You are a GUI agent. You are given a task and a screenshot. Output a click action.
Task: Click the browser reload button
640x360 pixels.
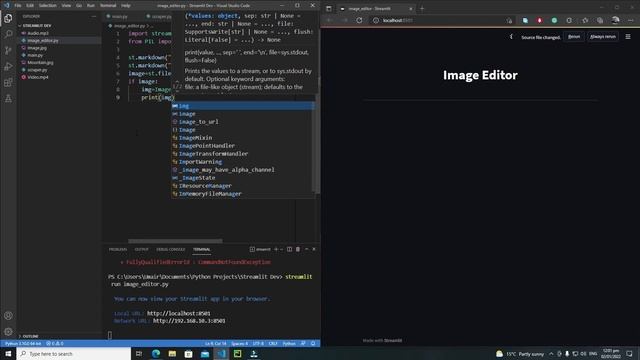click(359, 20)
